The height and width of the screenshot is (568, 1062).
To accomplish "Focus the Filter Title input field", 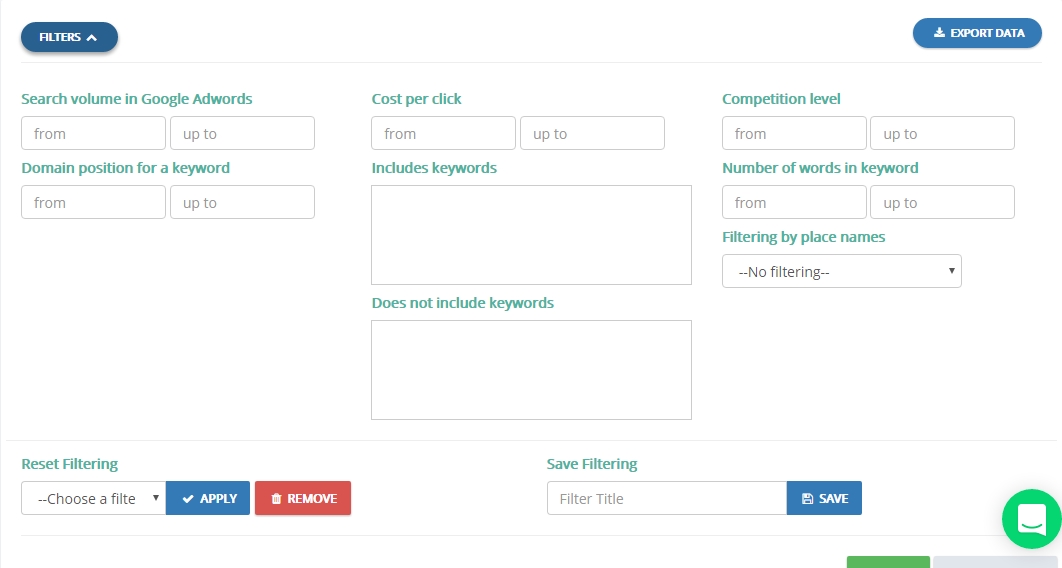I will (667, 498).
